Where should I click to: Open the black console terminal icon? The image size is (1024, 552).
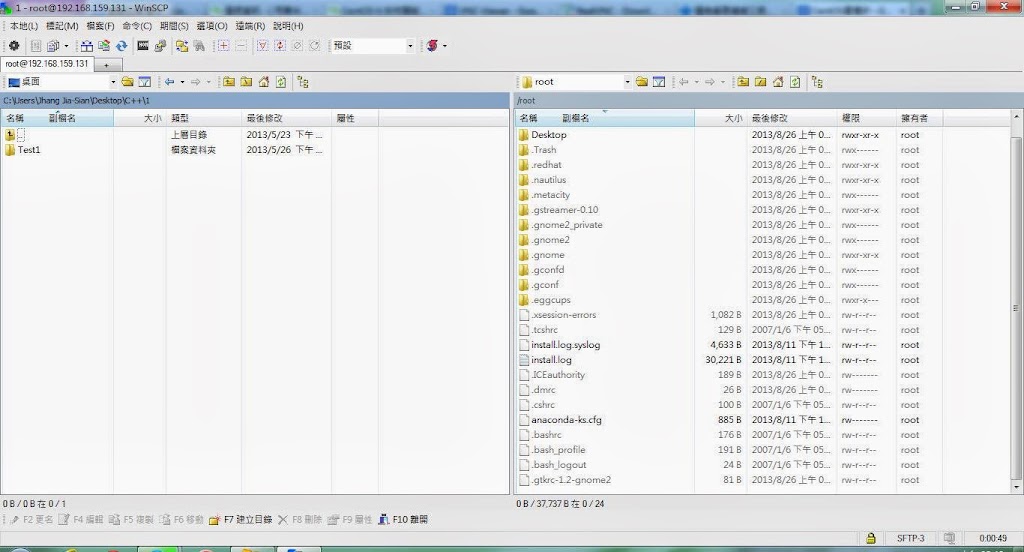pos(143,46)
